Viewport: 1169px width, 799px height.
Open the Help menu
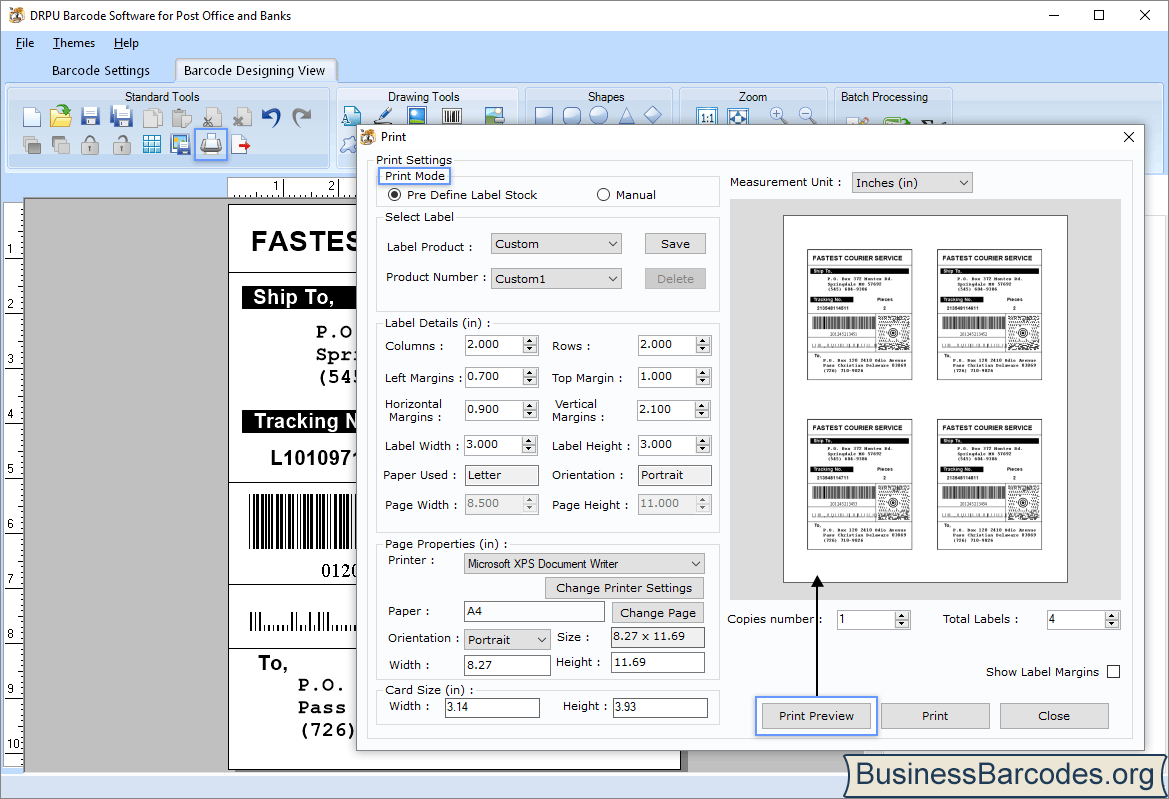(x=126, y=42)
